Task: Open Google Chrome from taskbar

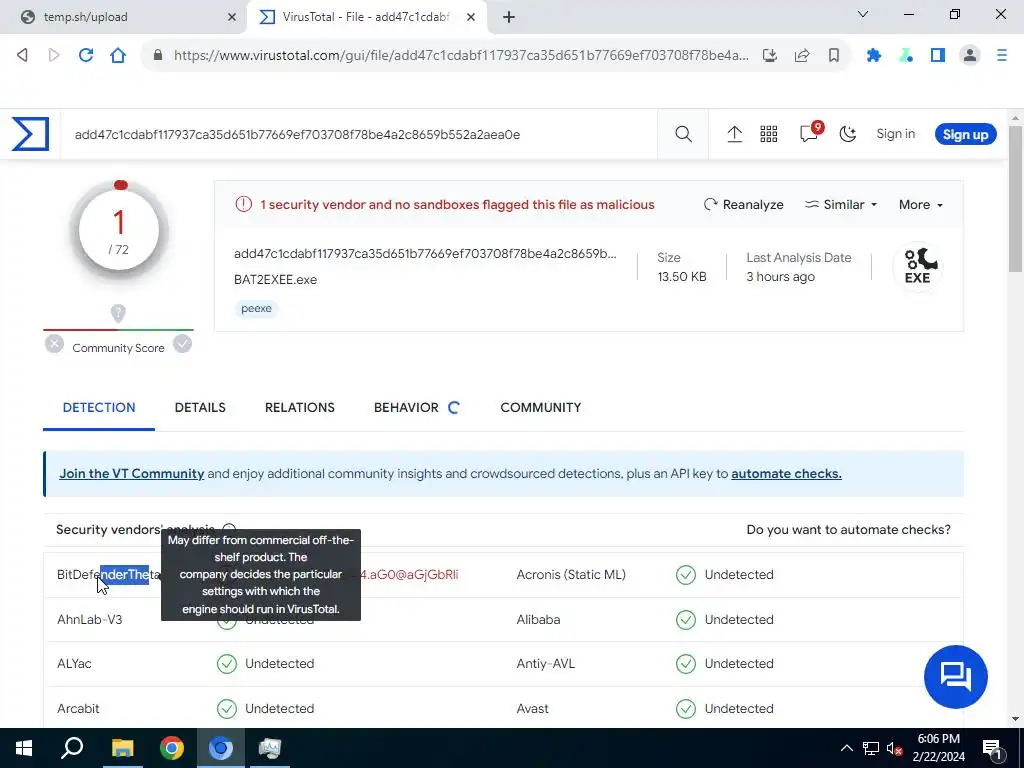Action: (172, 748)
